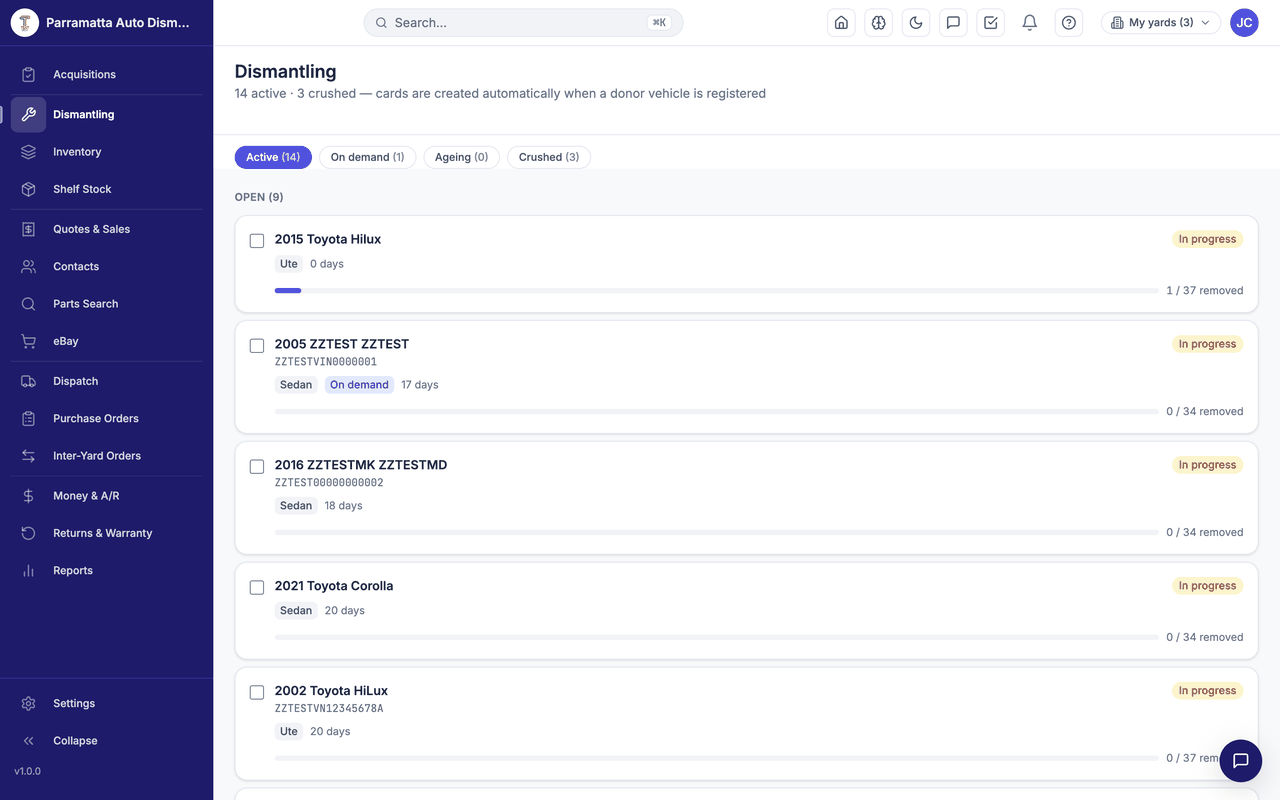Check the 2016 ZZTESTMK ZZTESTMD checkbox
This screenshot has width=1280, height=800.
(x=257, y=467)
